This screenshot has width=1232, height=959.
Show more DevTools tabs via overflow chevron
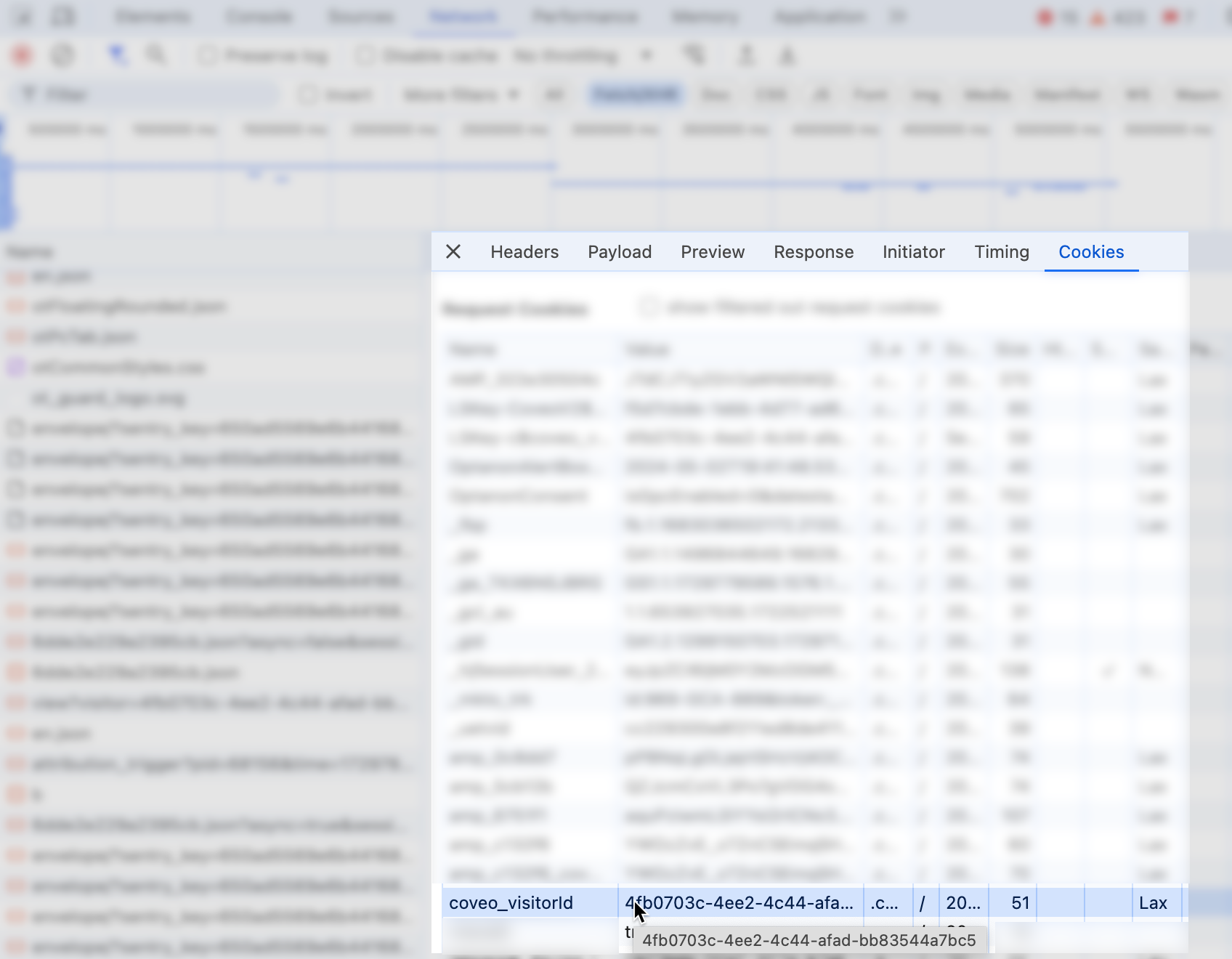pyautogui.click(x=898, y=17)
